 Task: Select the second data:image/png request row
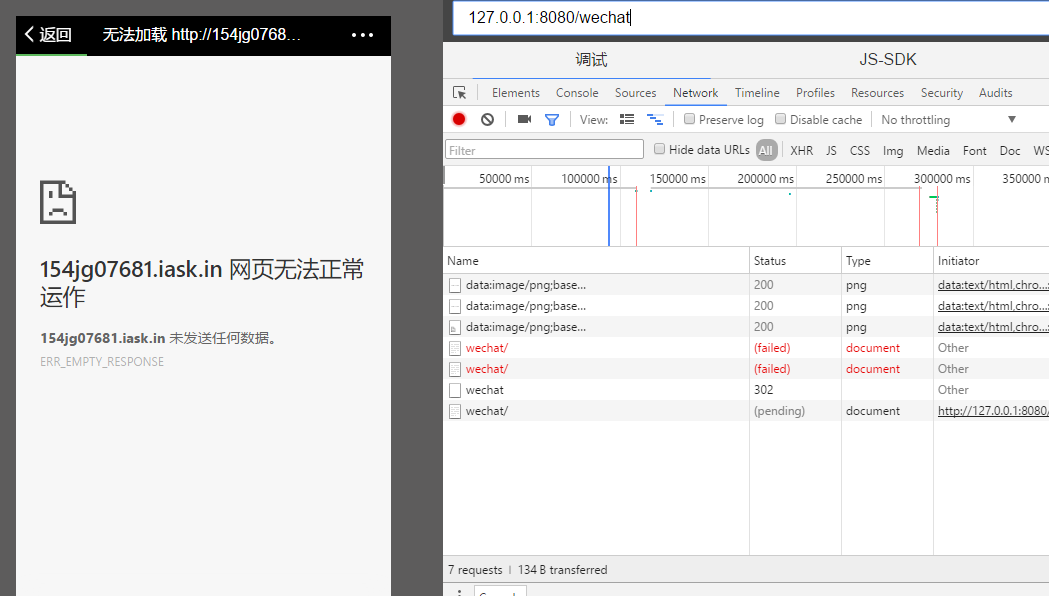[746, 306]
